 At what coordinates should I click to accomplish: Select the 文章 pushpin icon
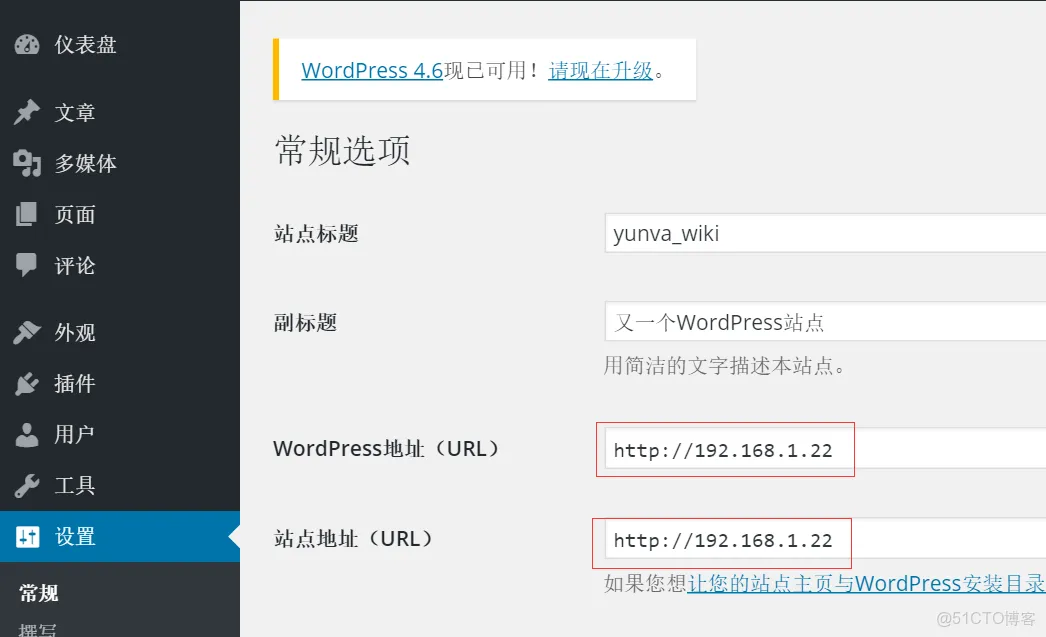coord(26,112)
